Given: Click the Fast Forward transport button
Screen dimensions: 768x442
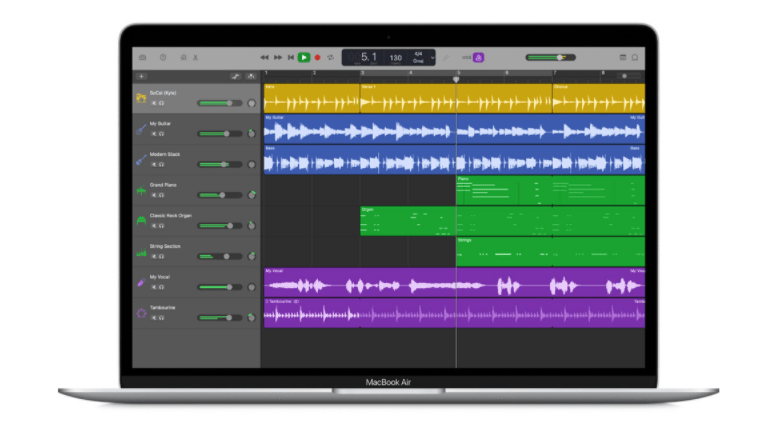Looking at the screenshot, I should click(278, 58).
